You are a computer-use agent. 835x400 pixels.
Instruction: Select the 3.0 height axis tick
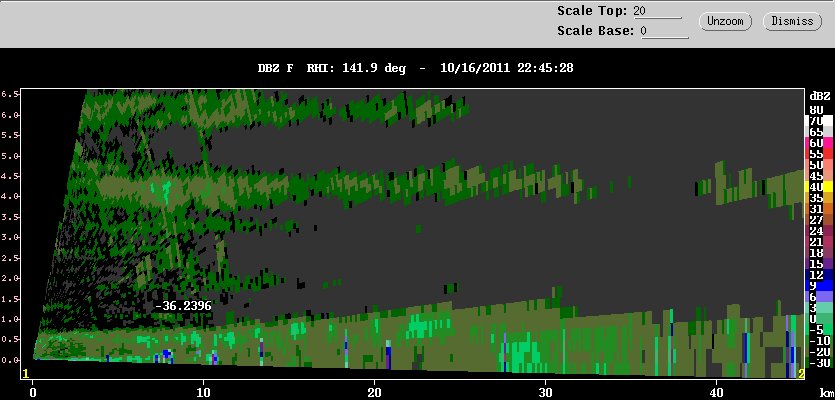click(8, 237)
